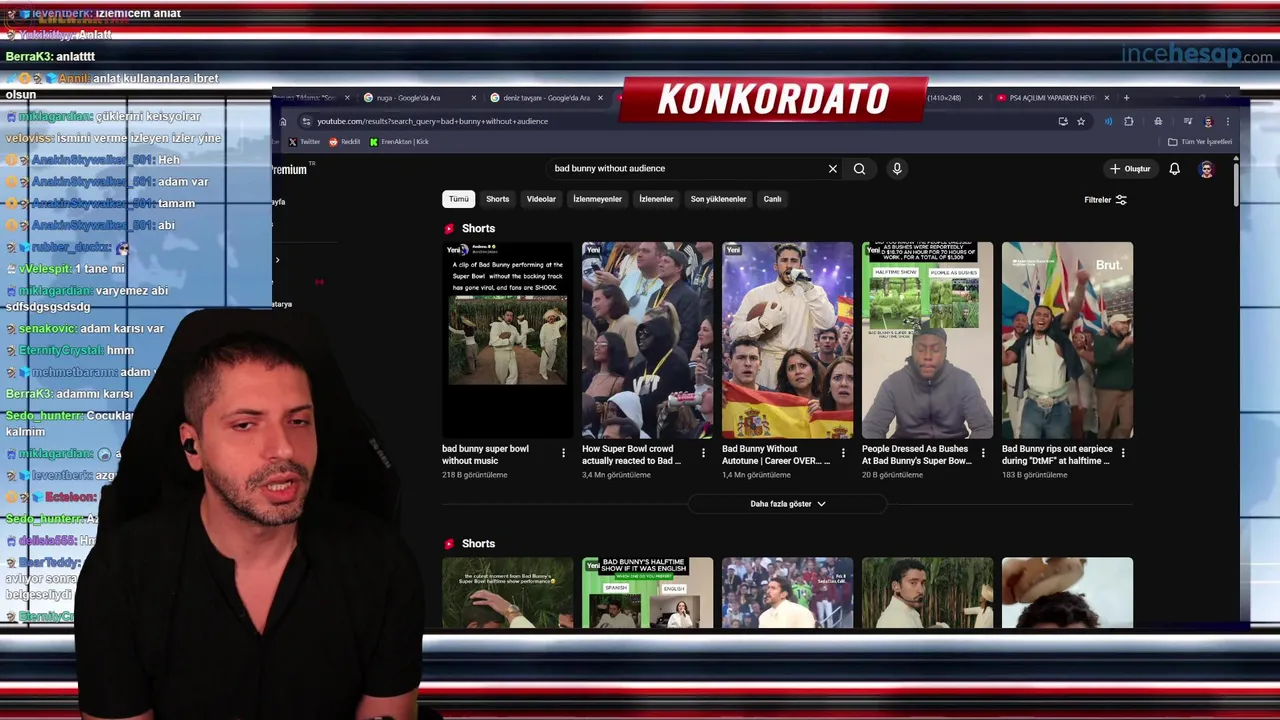The height and width of the screenshot is (720, 1280).
Task: Open a new browser tab
Action: coord(1126,98)
